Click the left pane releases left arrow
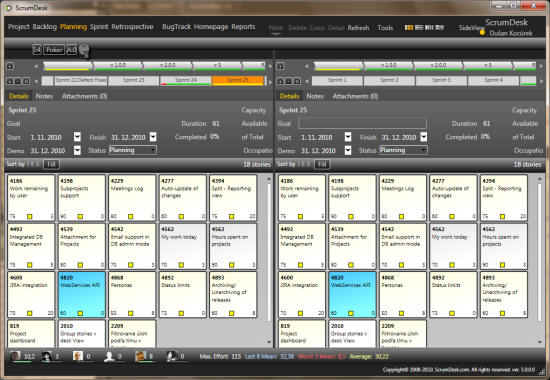Image resolution: width=550 pixels, height=380 pixels. [36, 66]
